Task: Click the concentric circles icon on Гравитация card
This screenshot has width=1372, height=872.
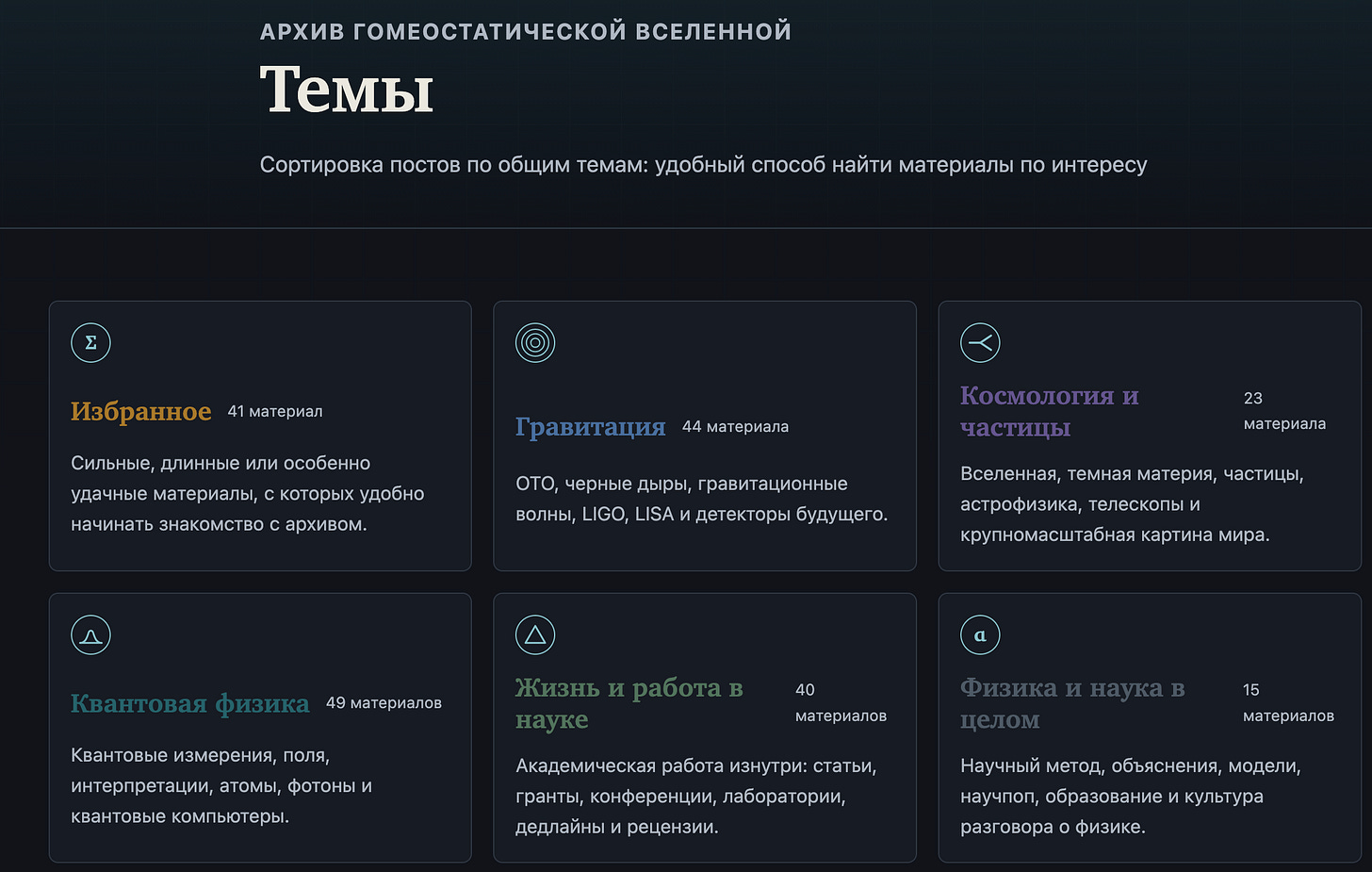Action: point(535,342)
